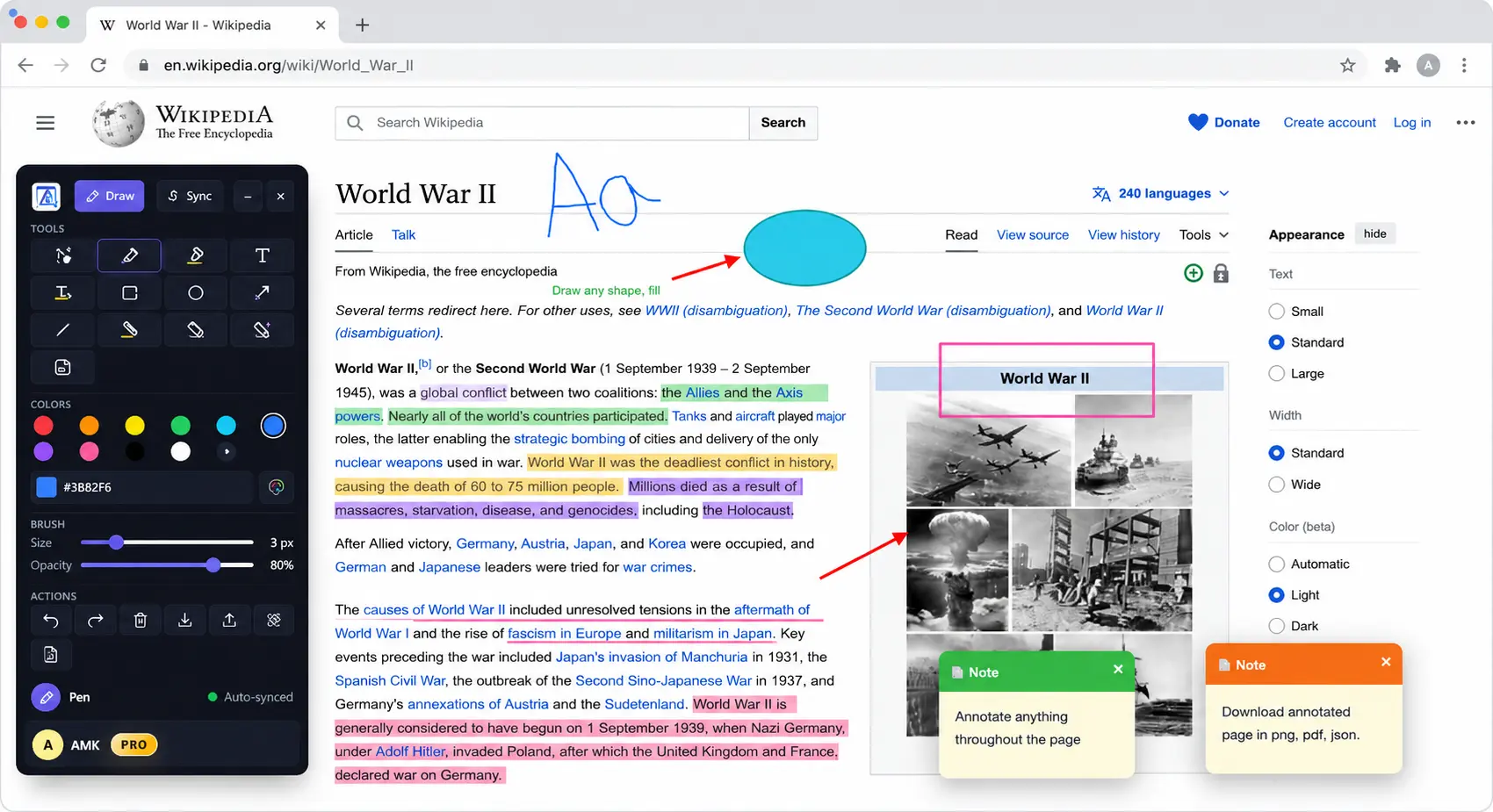The height and width of the screenshot is (812, 1493).
Task: Select the eraser with sparkle tool
Action: pos(262,330)
